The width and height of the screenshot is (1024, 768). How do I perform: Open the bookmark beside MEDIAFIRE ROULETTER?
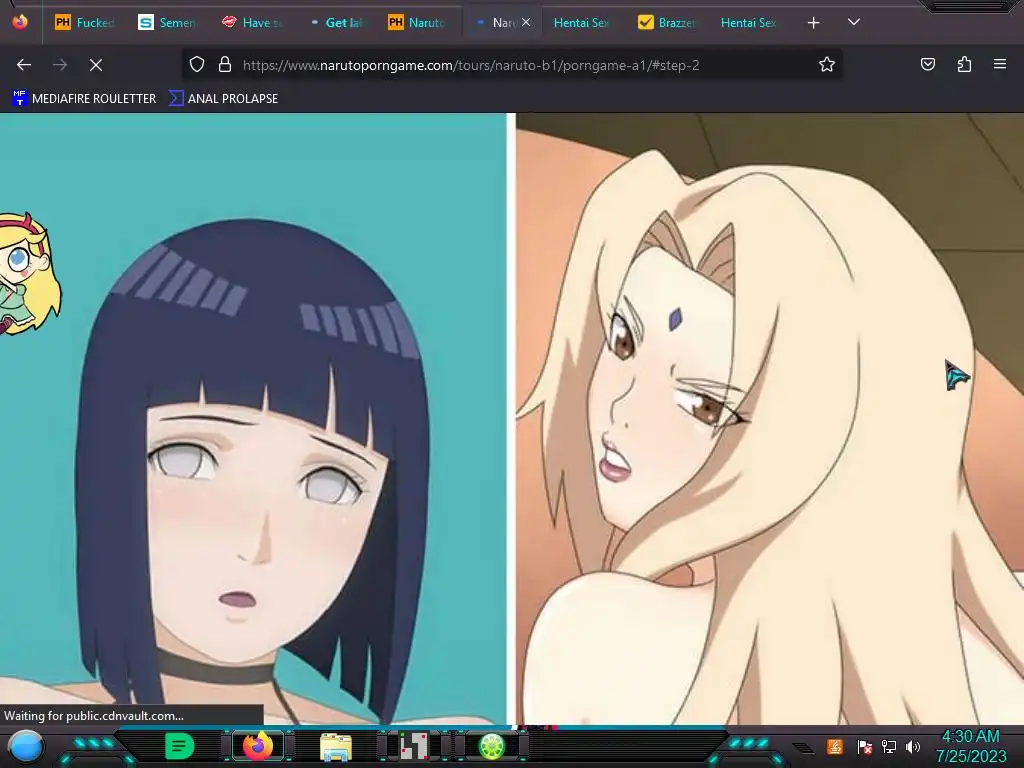(x=223, y=99)
